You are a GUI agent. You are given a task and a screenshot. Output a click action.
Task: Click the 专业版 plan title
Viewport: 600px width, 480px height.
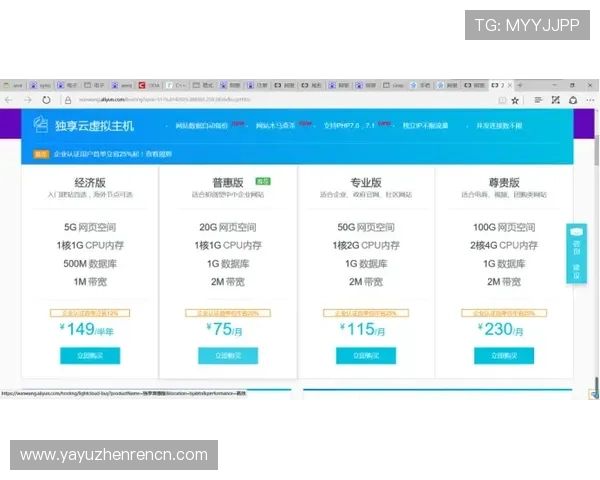tap(366, 182)
